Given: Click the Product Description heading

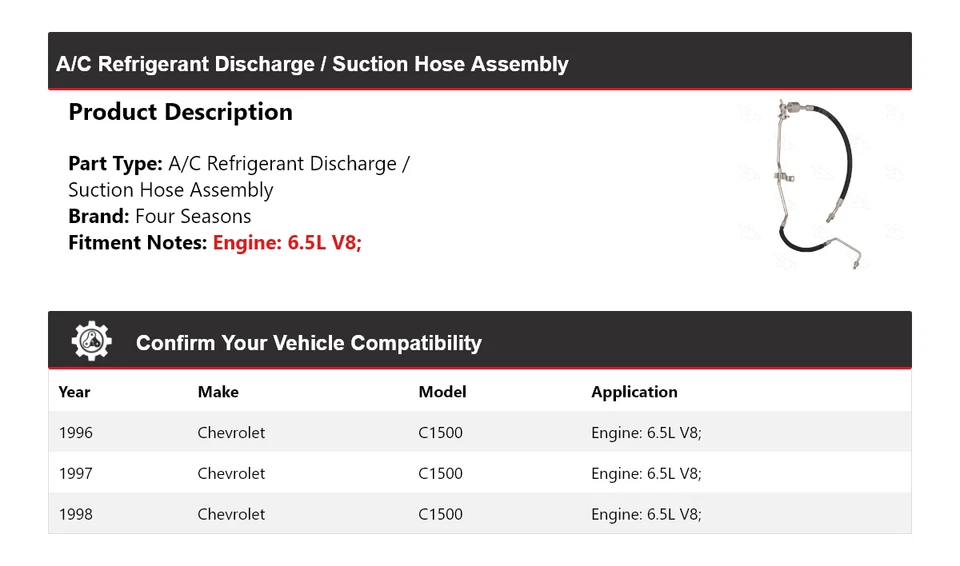Looking at the screenshot, I should pyautogui.click(x=180, y=112).
